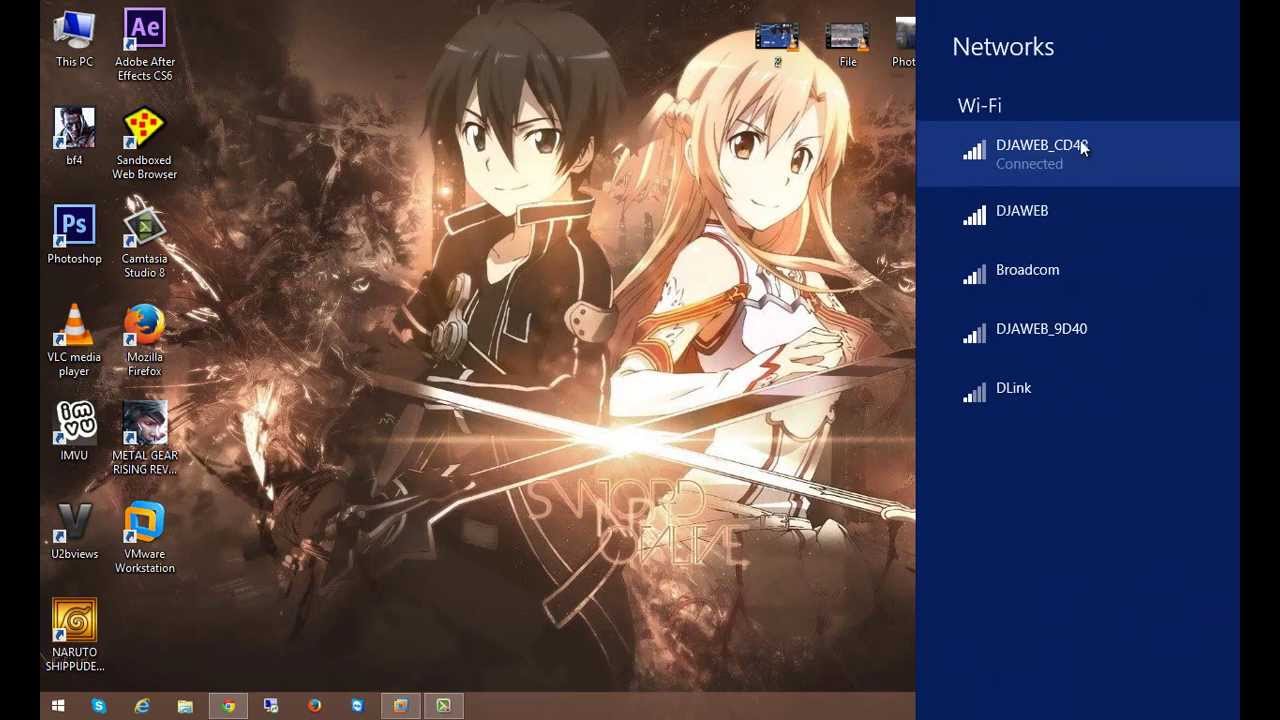The image size is (1280, 720).
Task: Select the VMware Workstation shortcut
Action: [x=144, y=537]
